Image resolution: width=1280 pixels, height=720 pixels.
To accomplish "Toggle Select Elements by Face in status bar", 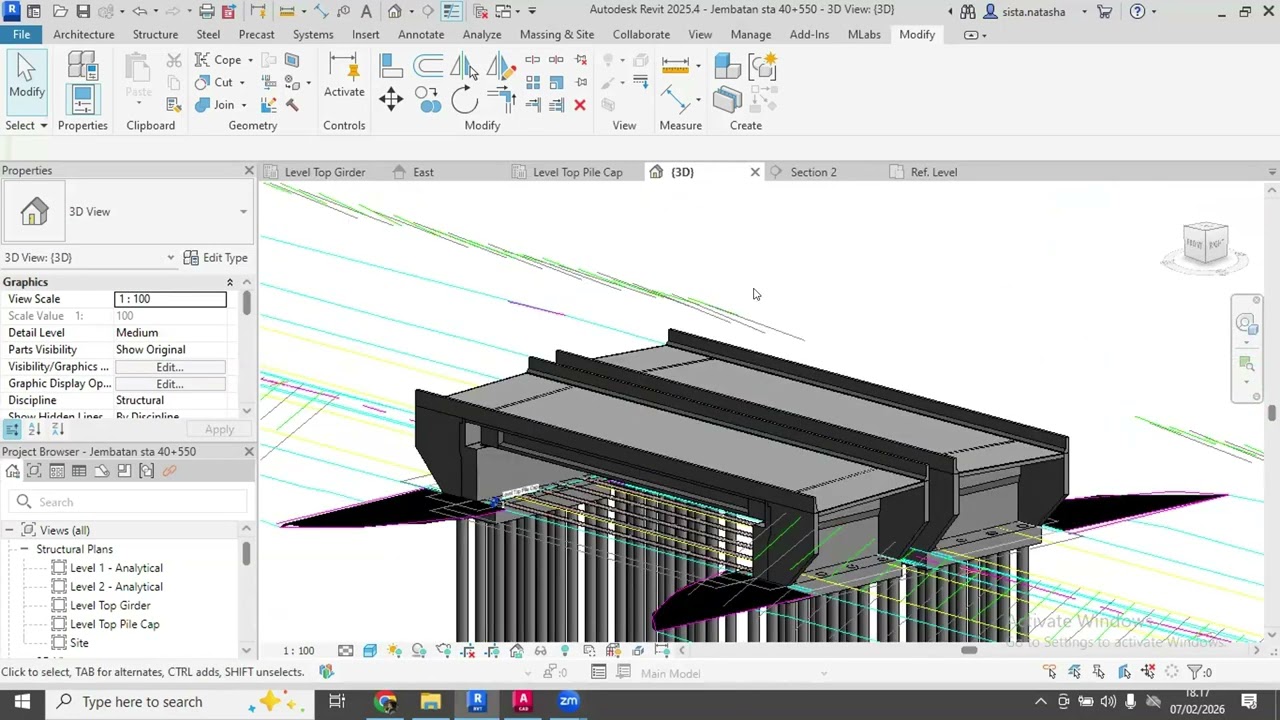I will pos(1124,672).
